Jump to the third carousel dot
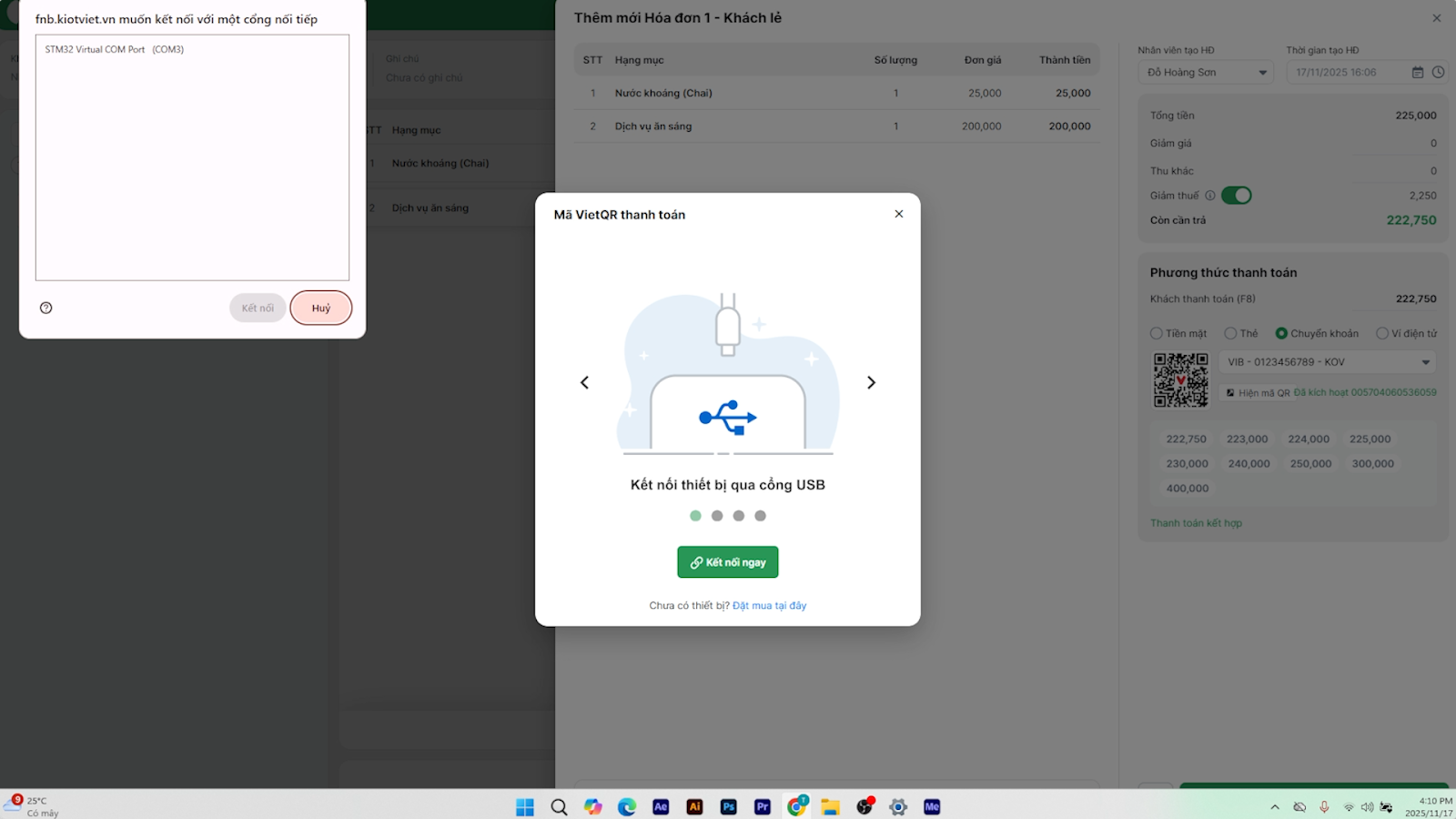 click(739, 516)
